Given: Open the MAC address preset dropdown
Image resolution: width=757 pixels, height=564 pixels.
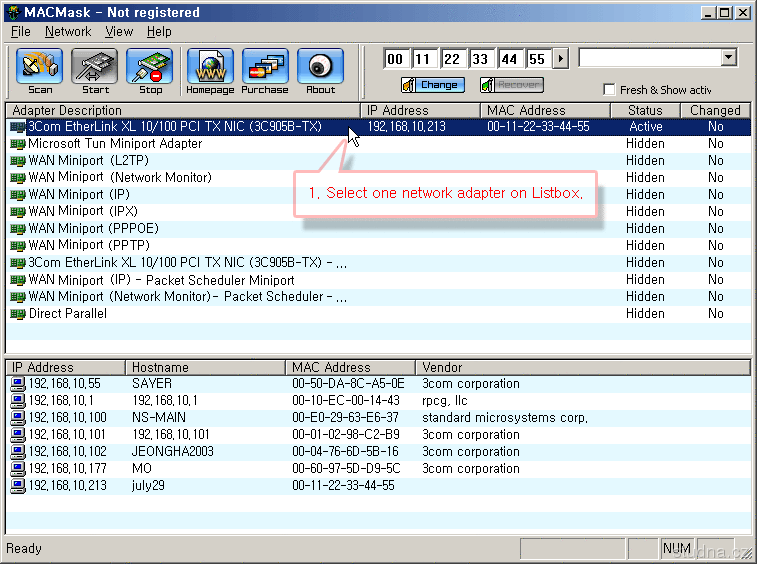Looking at the screenshot, I should [x=728, y=58].
